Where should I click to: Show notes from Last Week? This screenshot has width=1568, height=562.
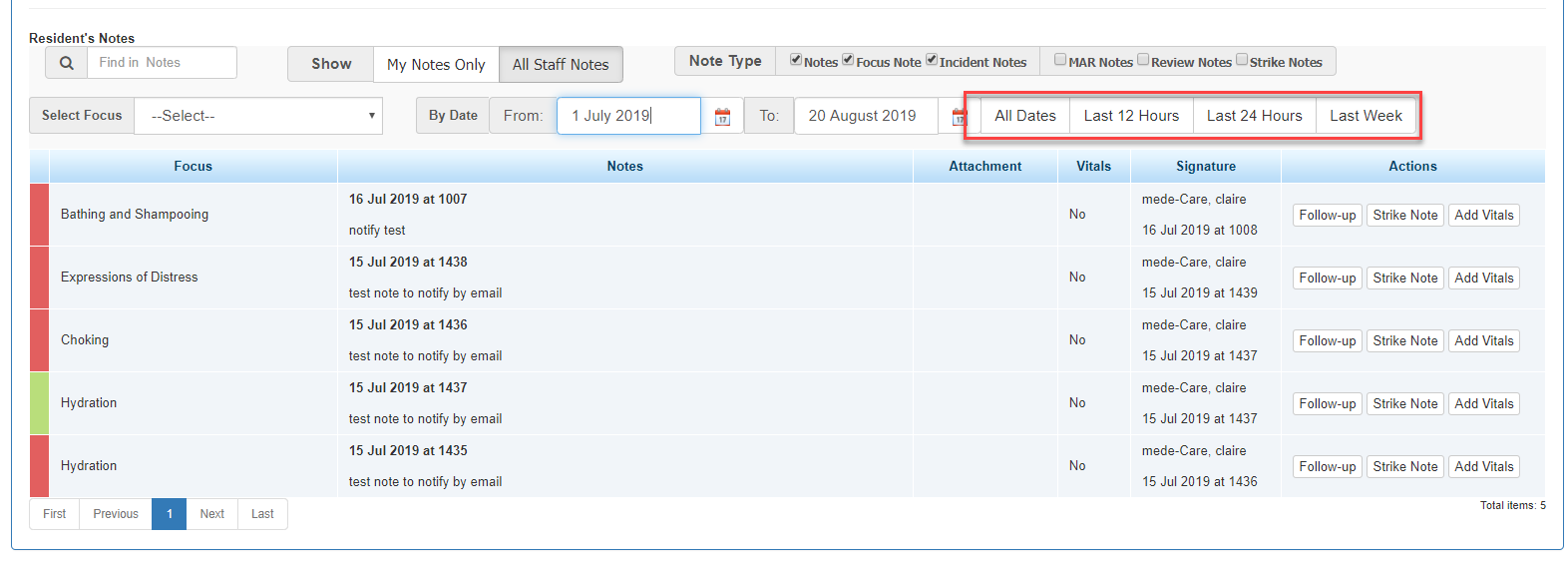click(x=1366, y=116)
